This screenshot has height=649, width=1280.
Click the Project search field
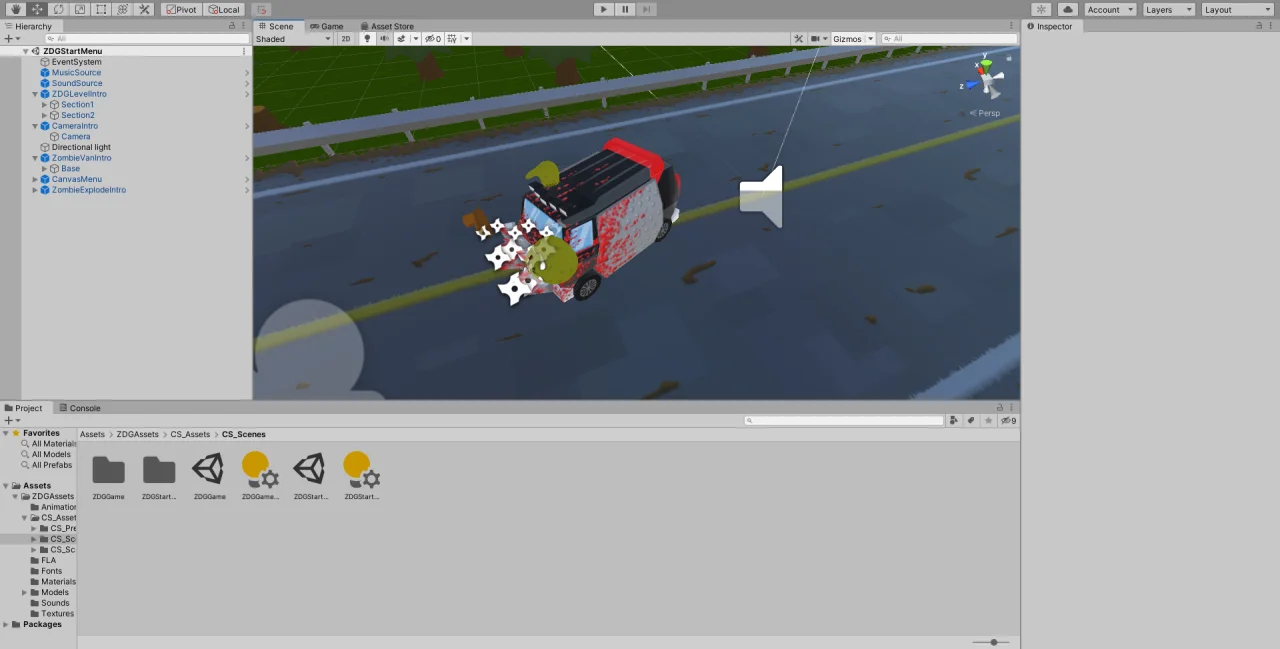pos(845,421)
